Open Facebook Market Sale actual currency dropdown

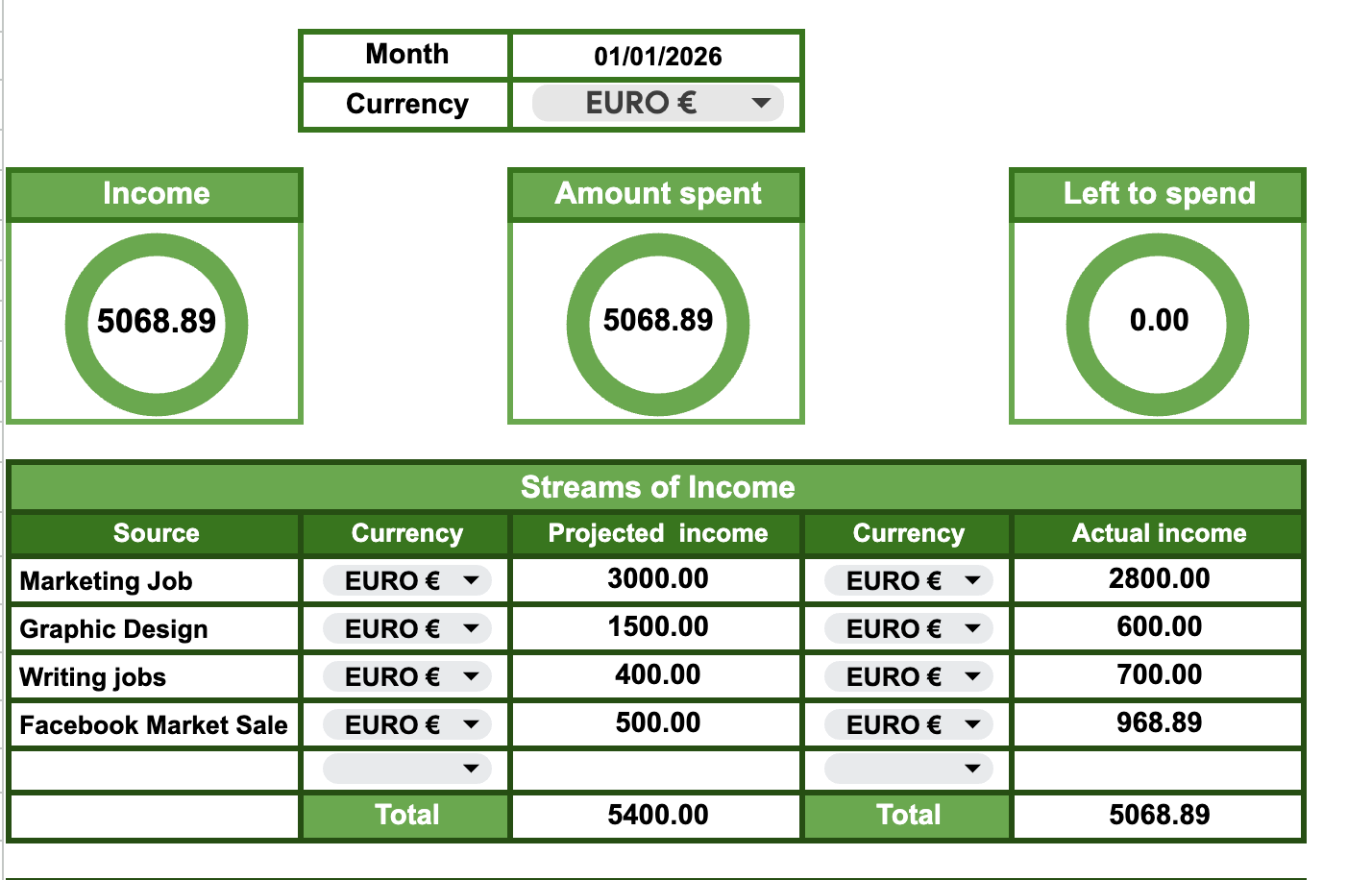pos(907,724)
